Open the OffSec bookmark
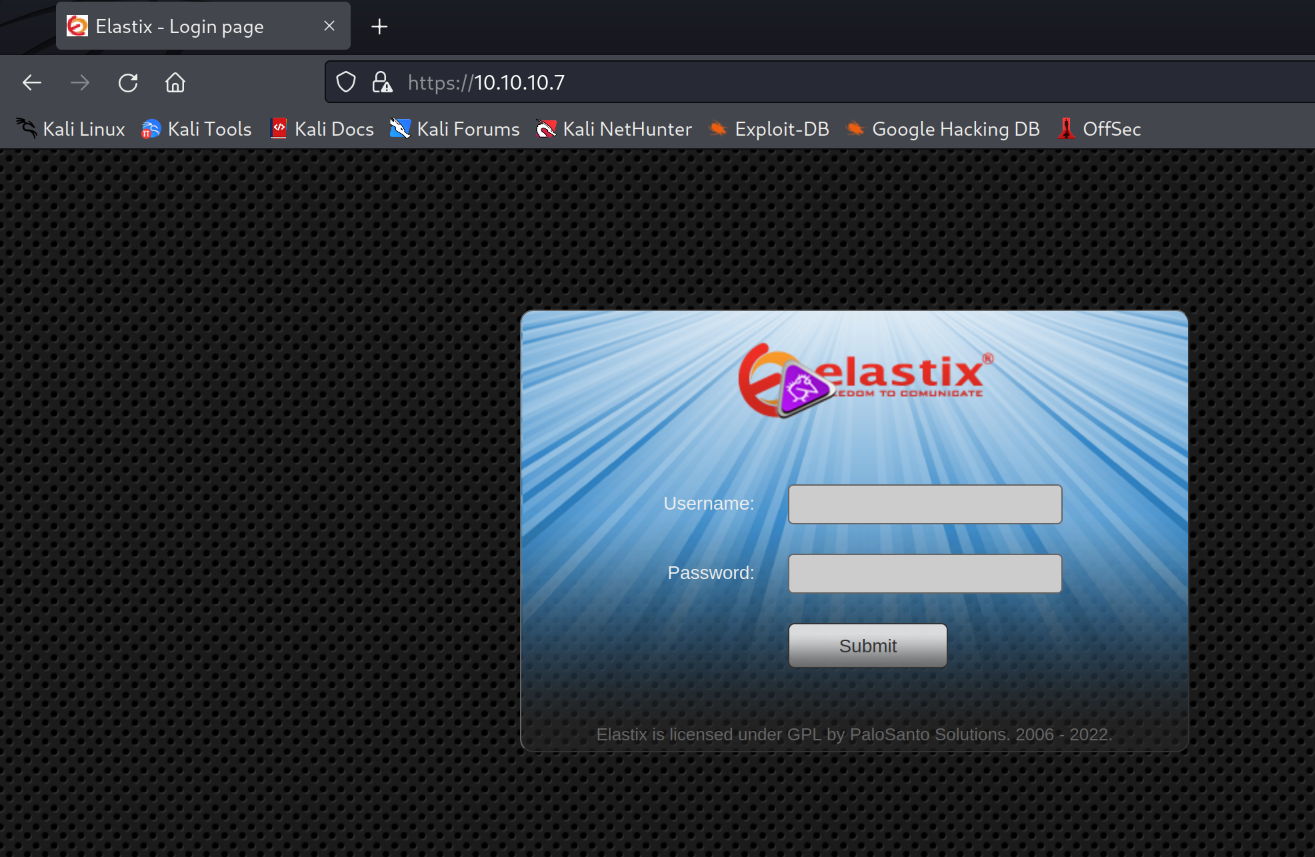 tap(1099, 129)
